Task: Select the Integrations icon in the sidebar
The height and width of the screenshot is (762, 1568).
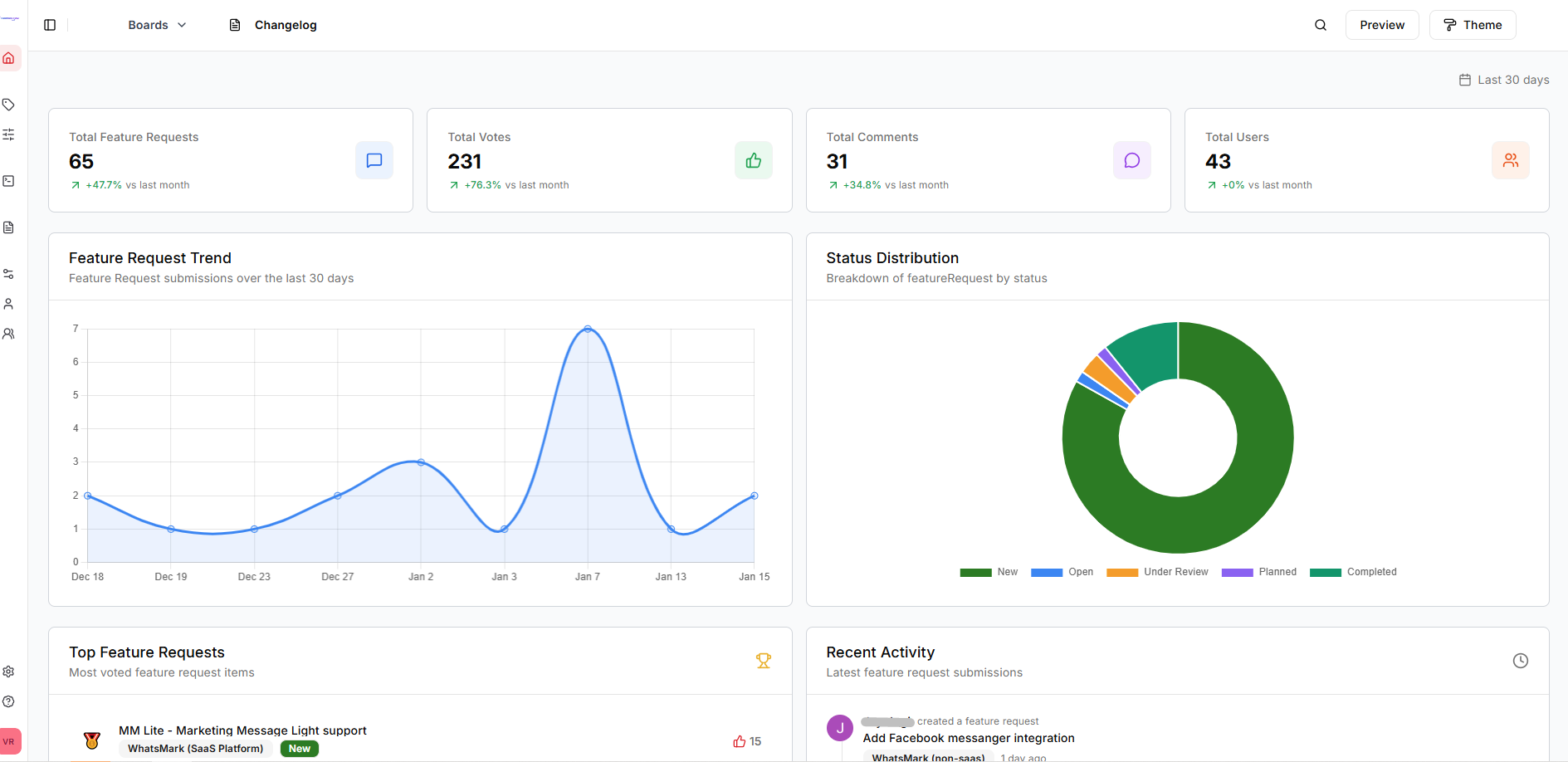Action: click(9, 274)
